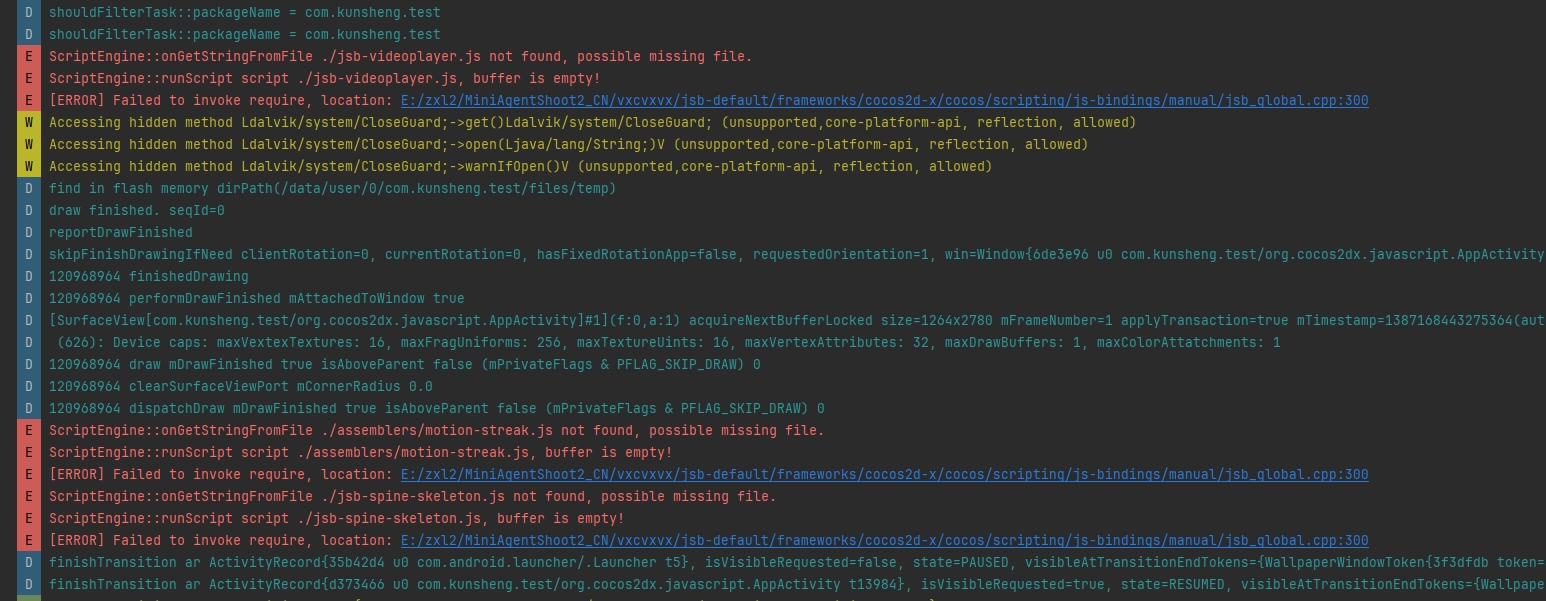This screenshot has height=601, width=1546.
Task: Select the 'acquireNextBufferLocked size=1264x2780' log line
Action: click(700, 321)
